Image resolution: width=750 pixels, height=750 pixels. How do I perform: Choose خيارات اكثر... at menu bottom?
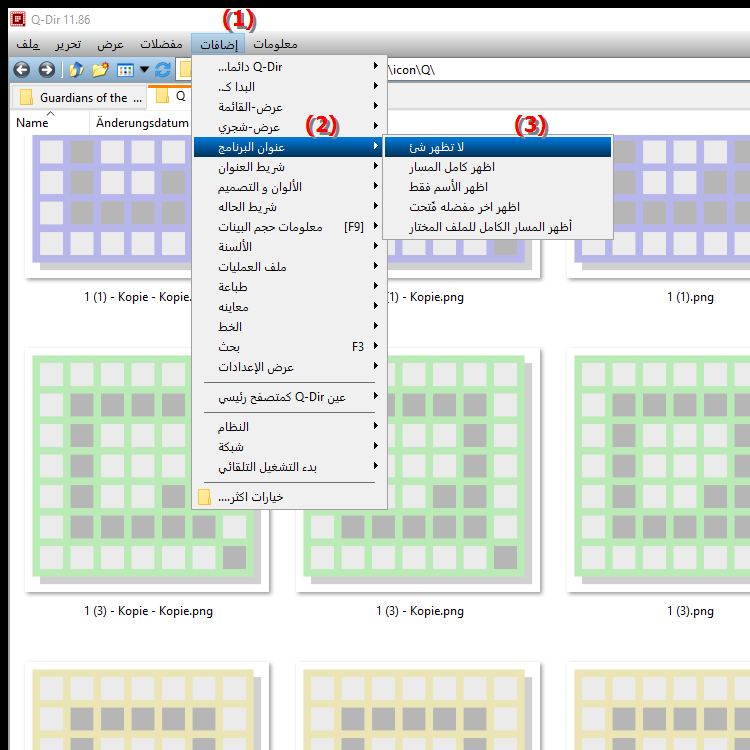point(288,497)
